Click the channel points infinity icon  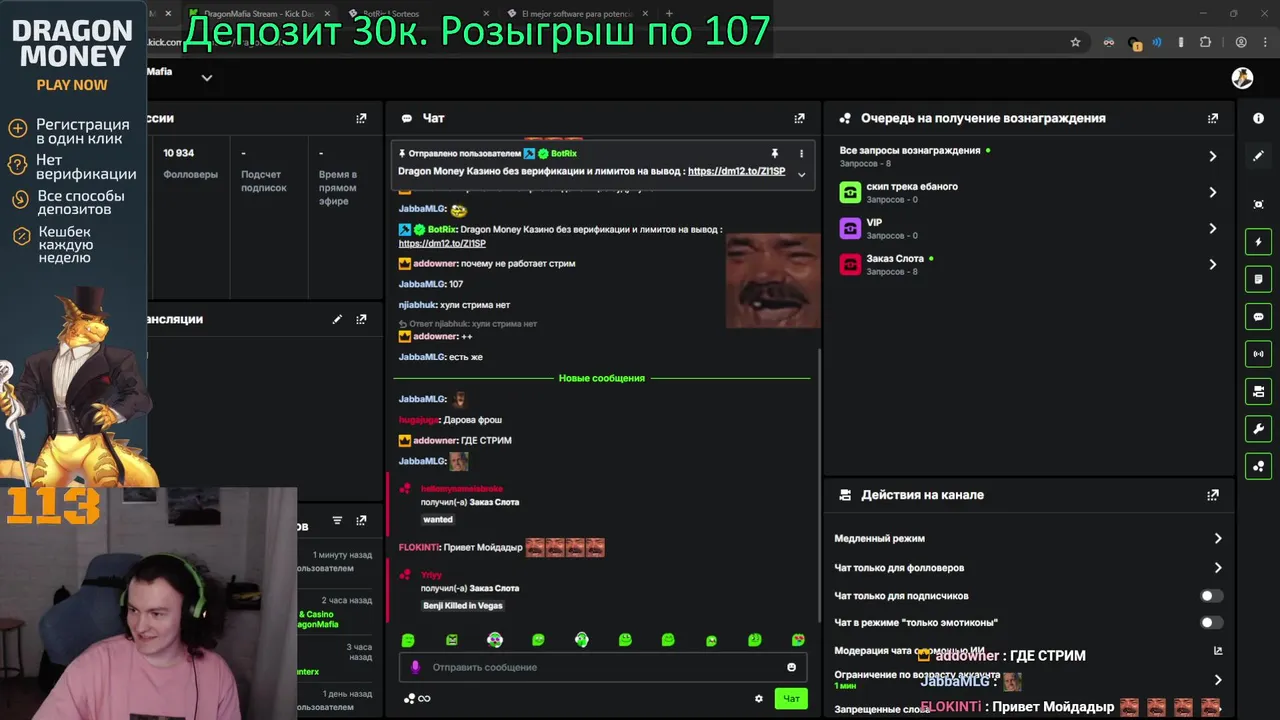[418, 699]
